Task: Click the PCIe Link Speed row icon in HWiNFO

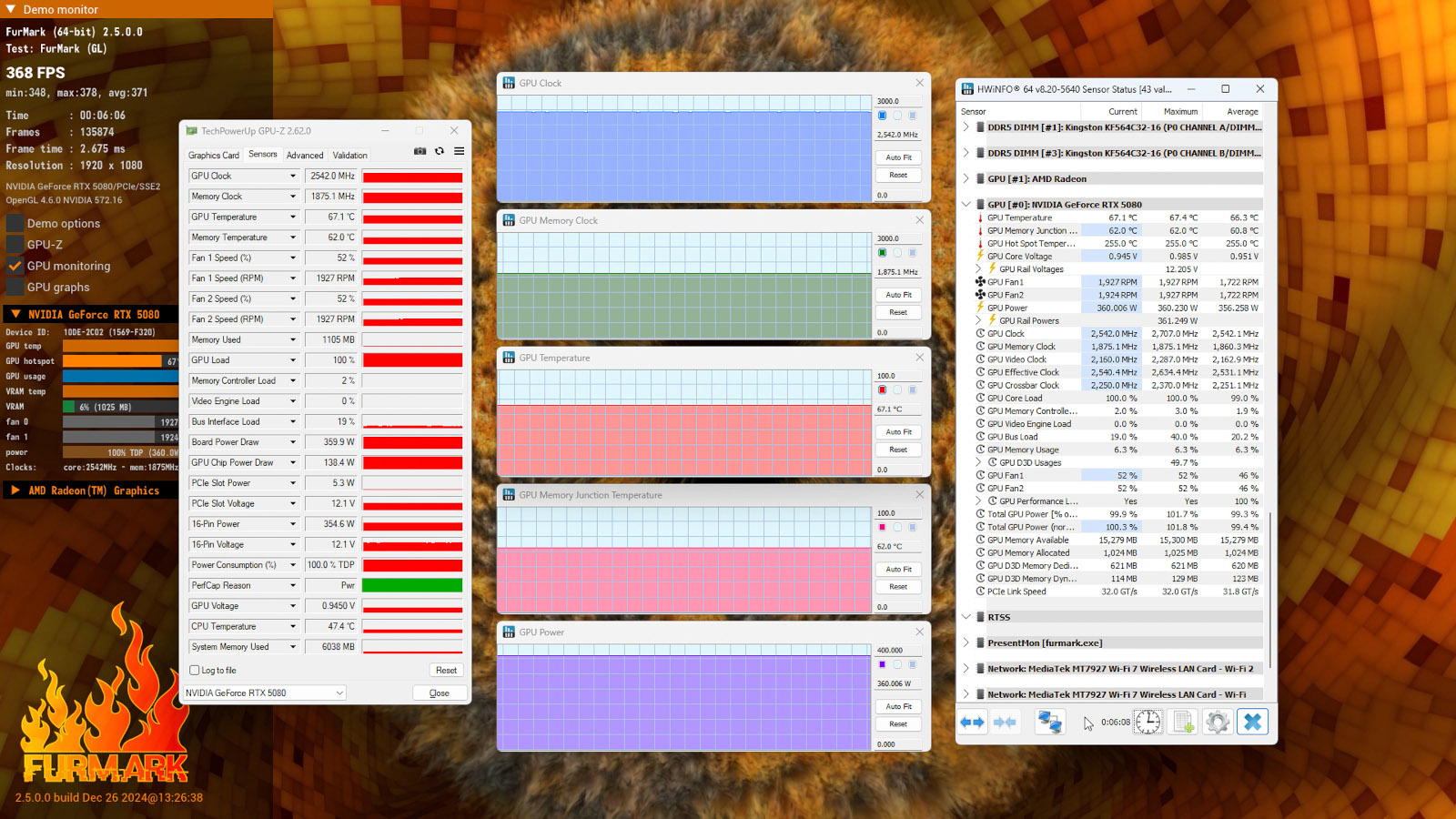Action: tap(981, 591)
